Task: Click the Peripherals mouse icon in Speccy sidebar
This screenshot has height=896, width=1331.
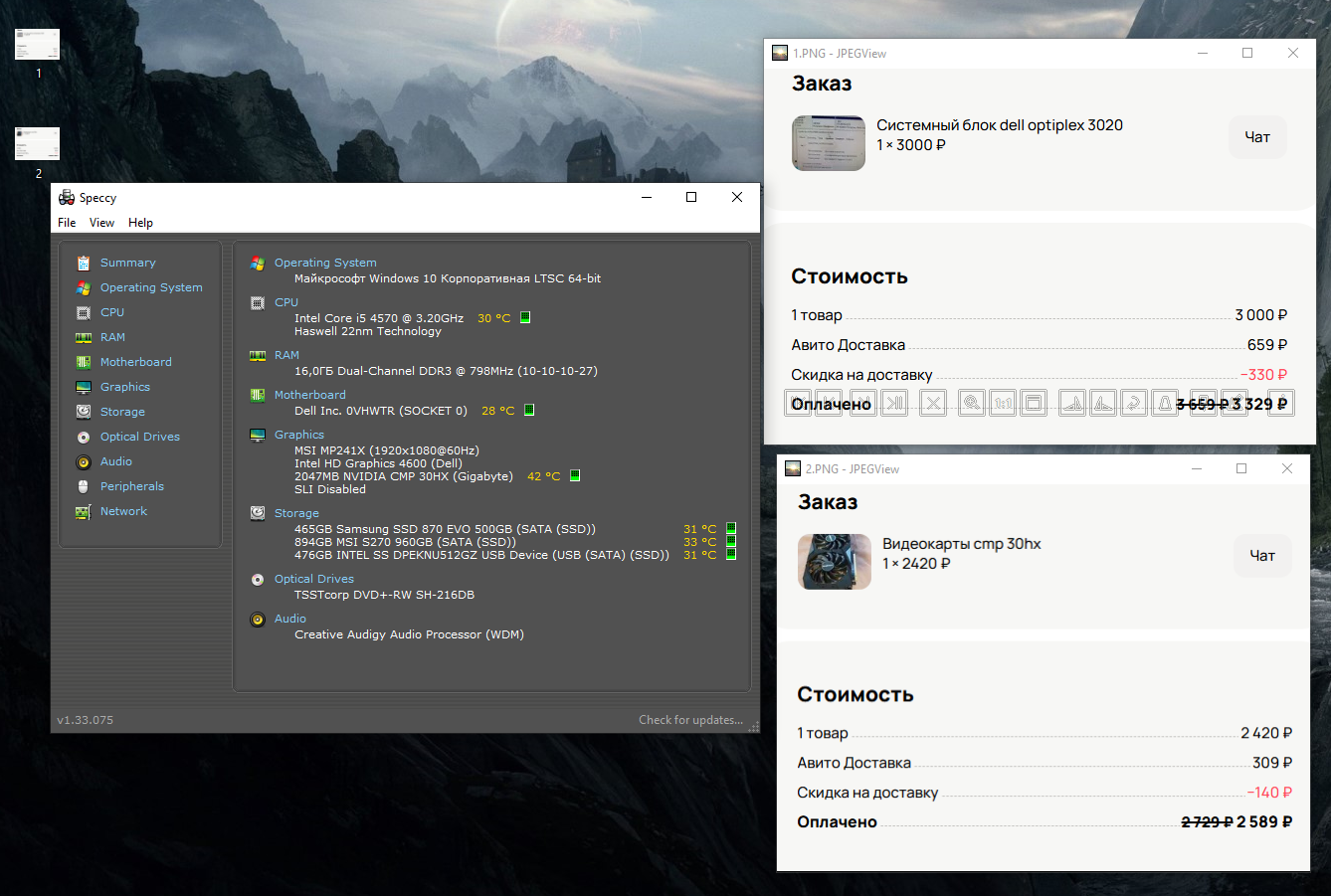Action: click(84, 486)
